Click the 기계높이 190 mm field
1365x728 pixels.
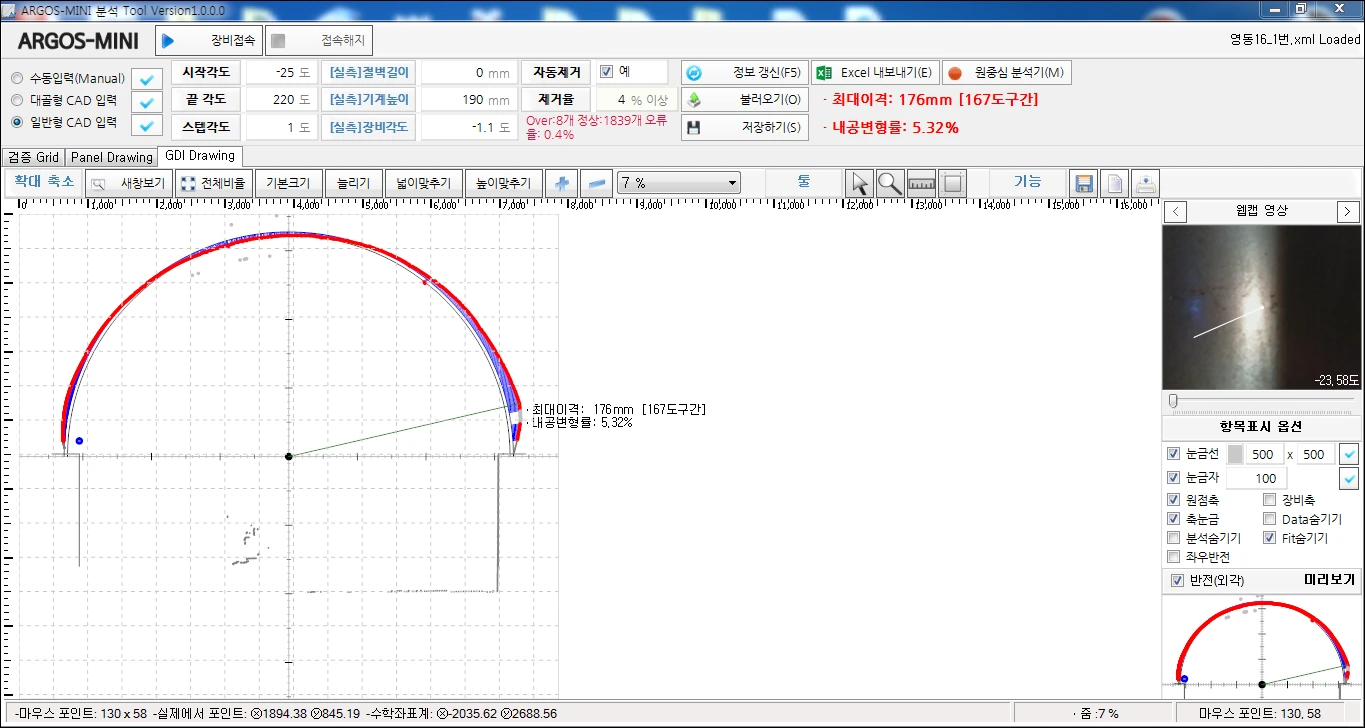point(469,100)
